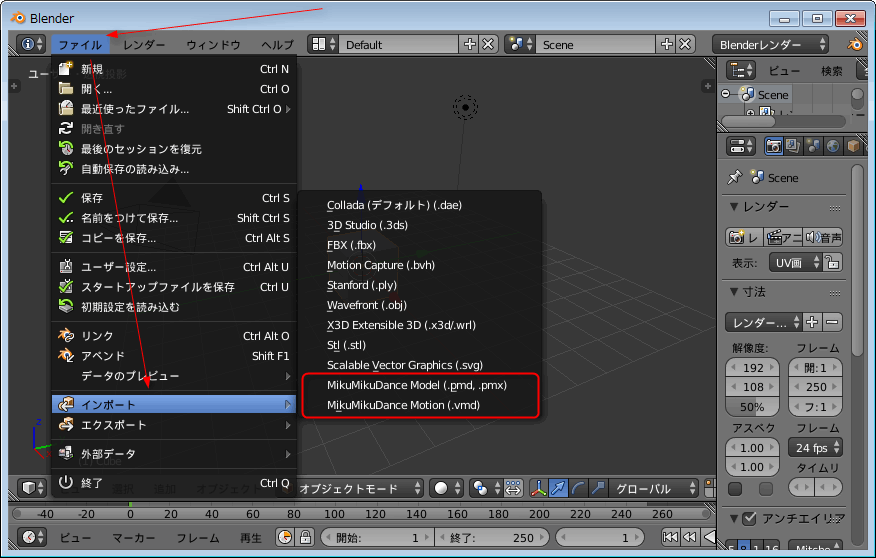Image resolution: width=876 pixels, height=558 pixels.
Task: Click the Blender logo at right of header
Action: (x=855, y=44)
